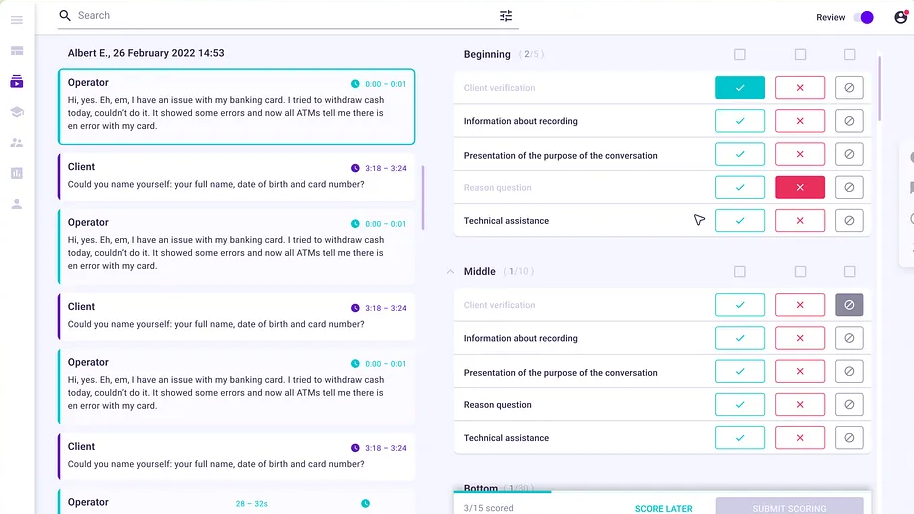Click the SUBMIT SCORING button
The image size is (914, 514).
click(789, 506)
